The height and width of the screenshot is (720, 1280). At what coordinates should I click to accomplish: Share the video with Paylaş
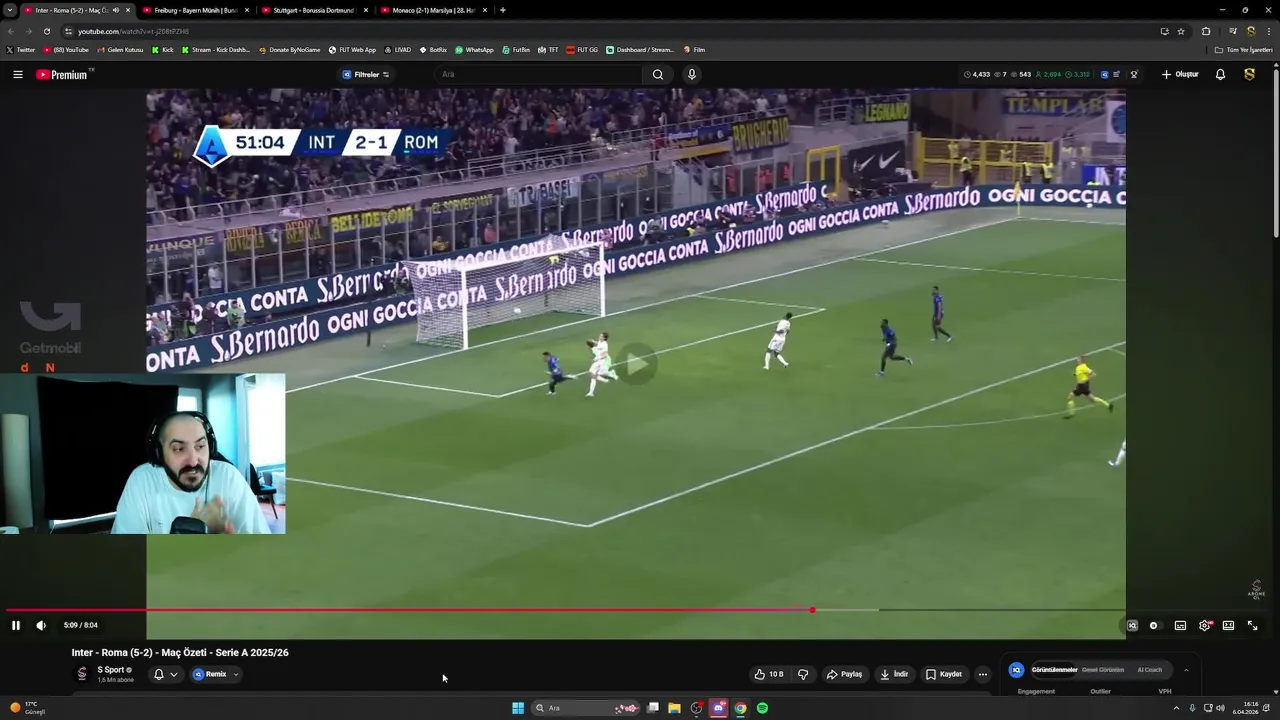(x=844, y=675)
